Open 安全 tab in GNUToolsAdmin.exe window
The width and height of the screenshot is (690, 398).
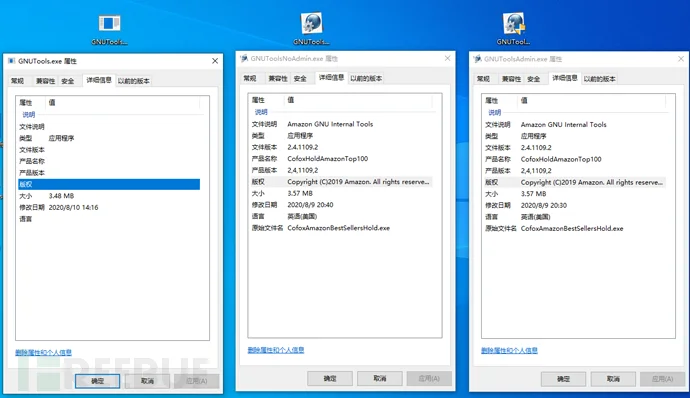pyautogui.click(x=533, y=79)
